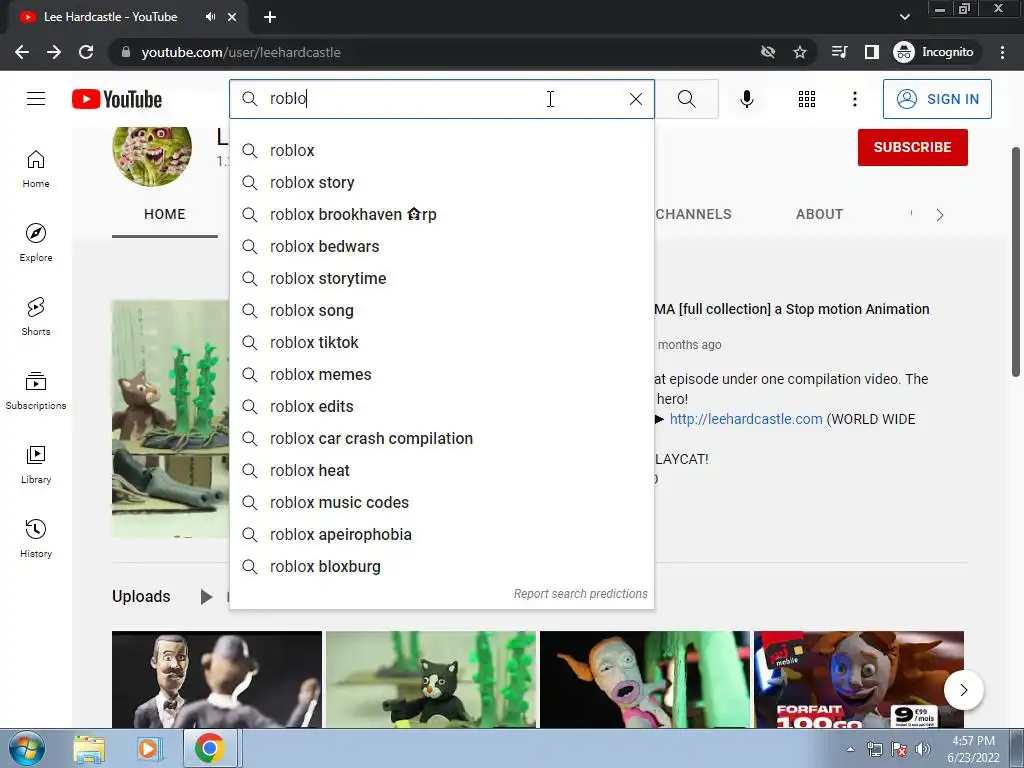This screenshot has width=1024, height=768.
Task: Open the Incognito profile button
Action: (x=934, y=52)
